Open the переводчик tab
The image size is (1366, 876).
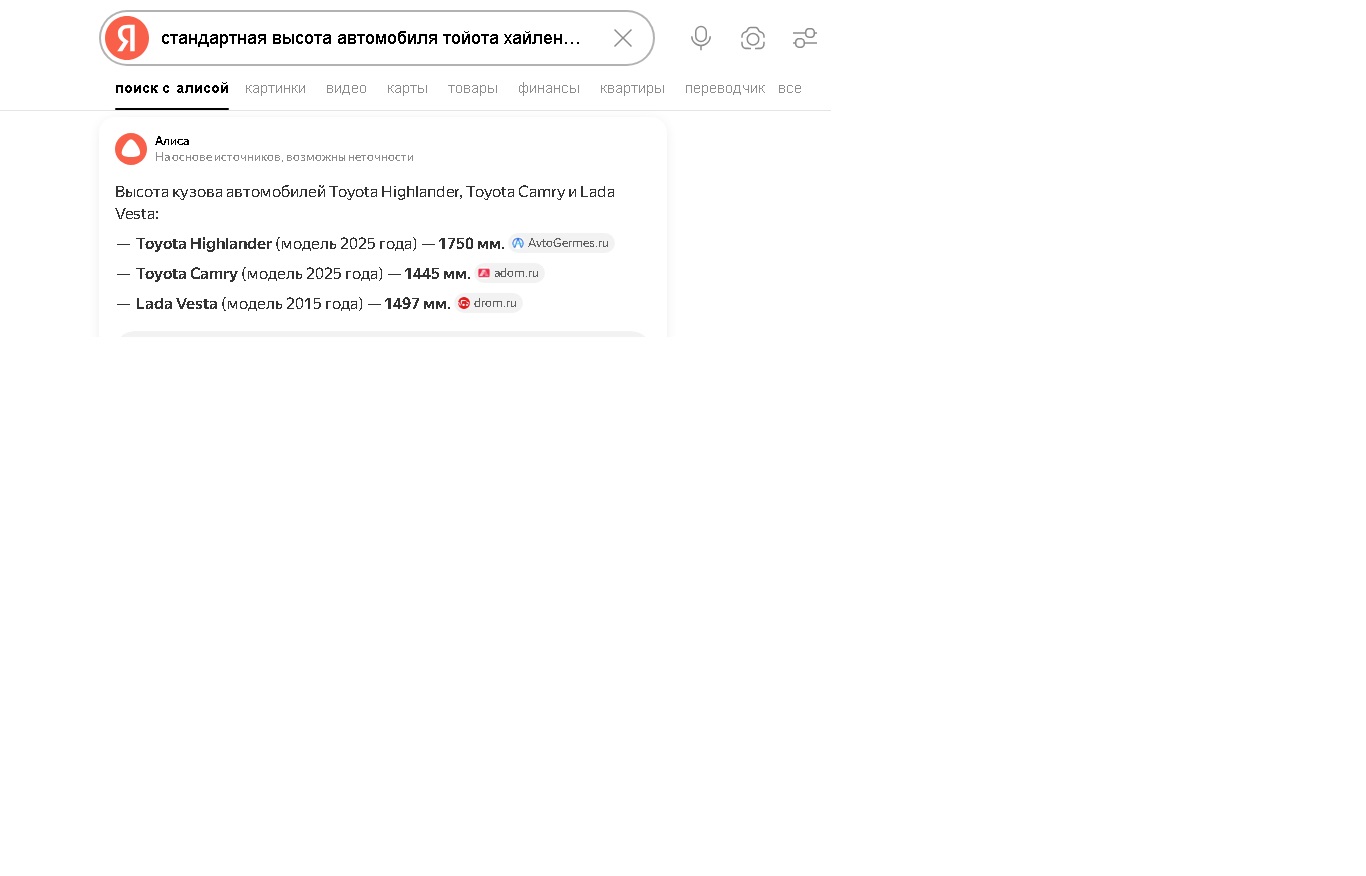pos(724,88)
